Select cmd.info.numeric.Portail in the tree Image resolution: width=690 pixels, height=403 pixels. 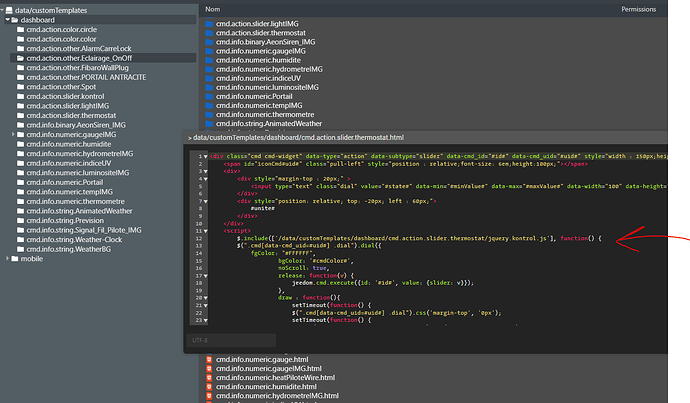click(x=65, y=182)
